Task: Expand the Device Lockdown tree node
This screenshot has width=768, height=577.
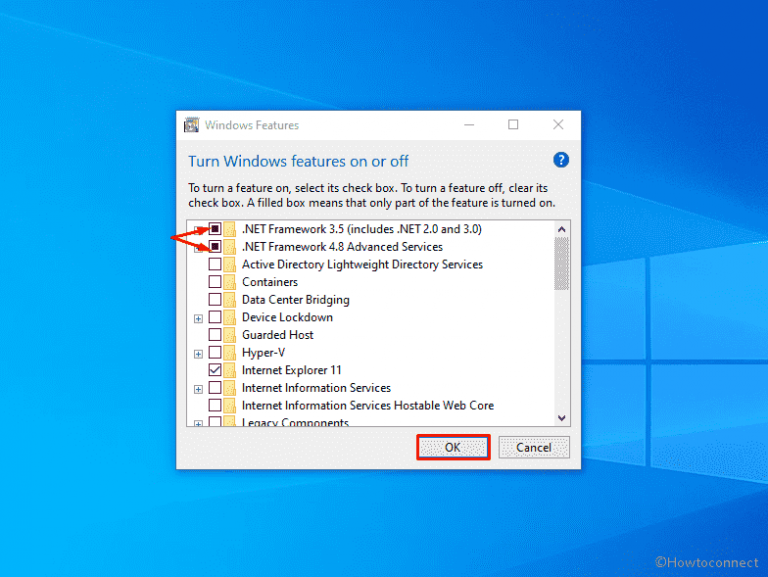Action: [198, 319]
